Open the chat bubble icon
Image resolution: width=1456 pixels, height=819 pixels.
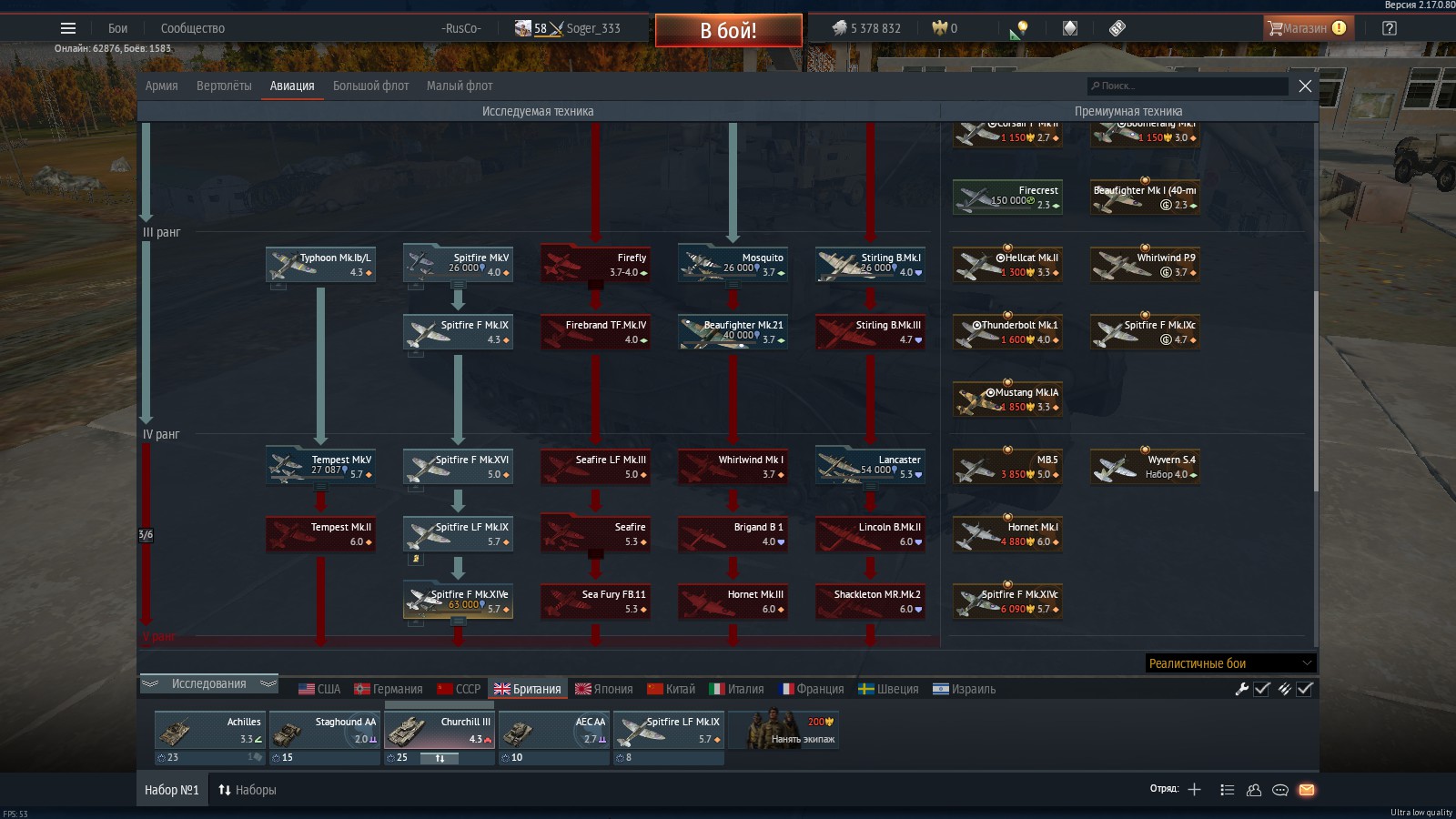tap(1279, 790)
